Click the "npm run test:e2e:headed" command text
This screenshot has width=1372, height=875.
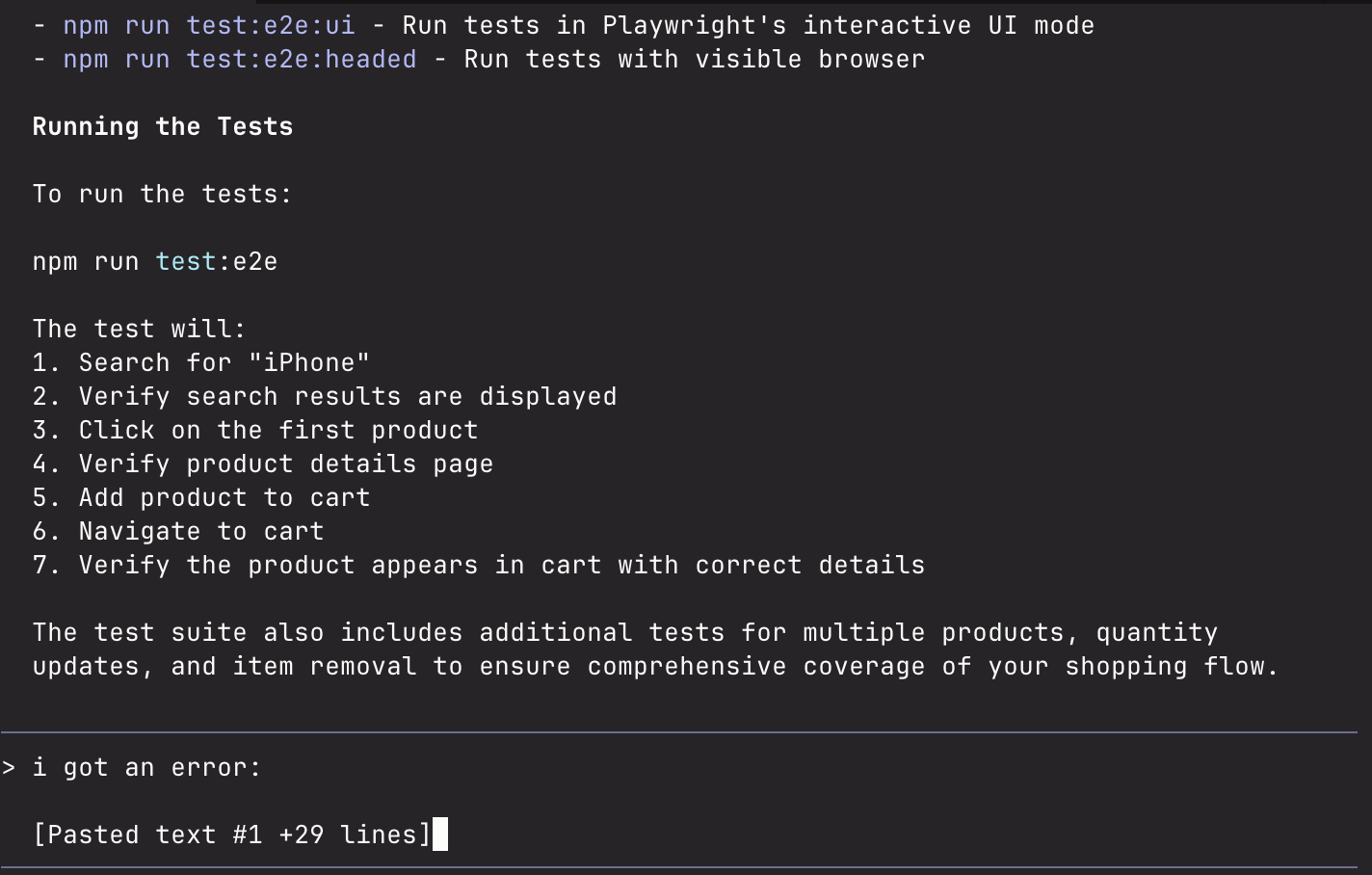coord(239,59)
